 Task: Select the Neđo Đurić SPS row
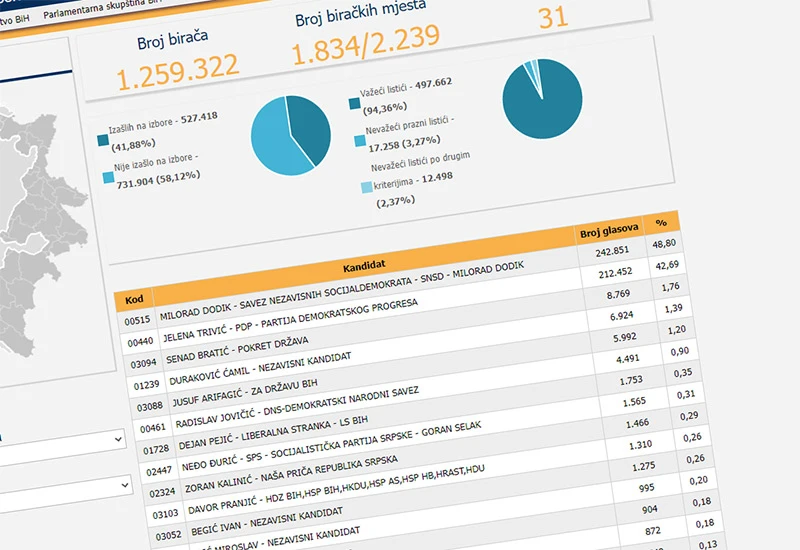423,432
